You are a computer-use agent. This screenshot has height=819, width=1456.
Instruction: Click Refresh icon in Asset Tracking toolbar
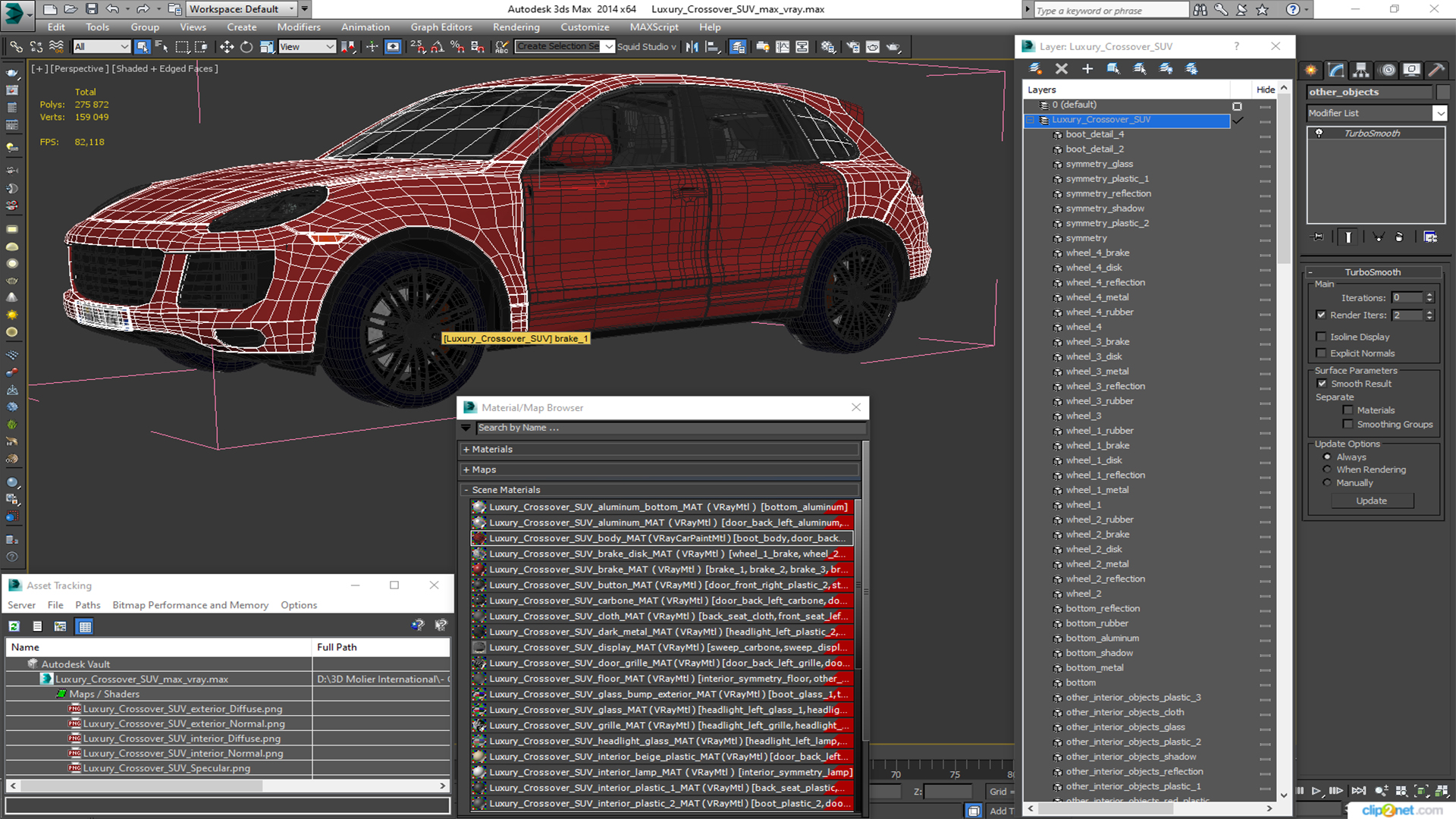pos(14,626)
